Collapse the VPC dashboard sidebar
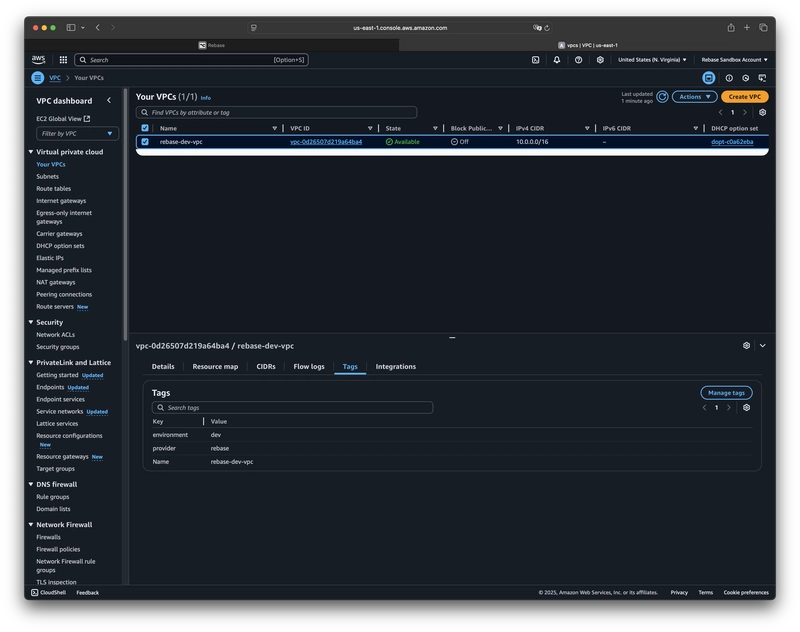Image resolution: width=800 pixels, height=632 pixels. coord(109,100)
